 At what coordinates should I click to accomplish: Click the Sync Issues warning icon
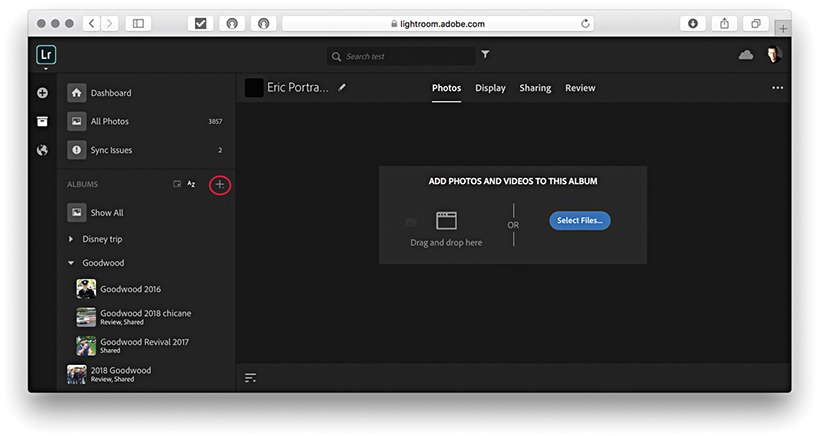click(x=77, y=150)
